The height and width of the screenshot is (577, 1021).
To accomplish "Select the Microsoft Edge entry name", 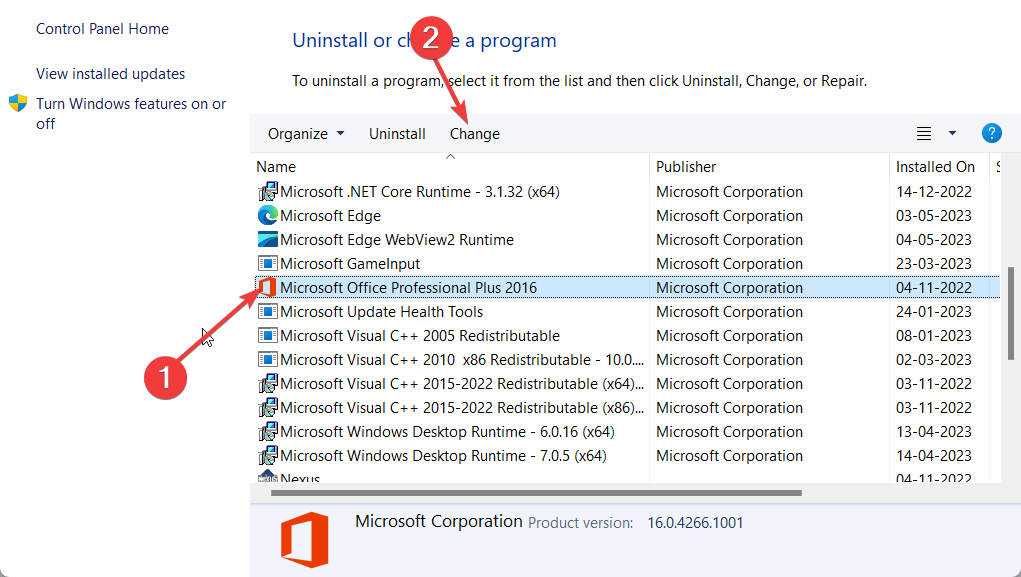I will (330, 216).
